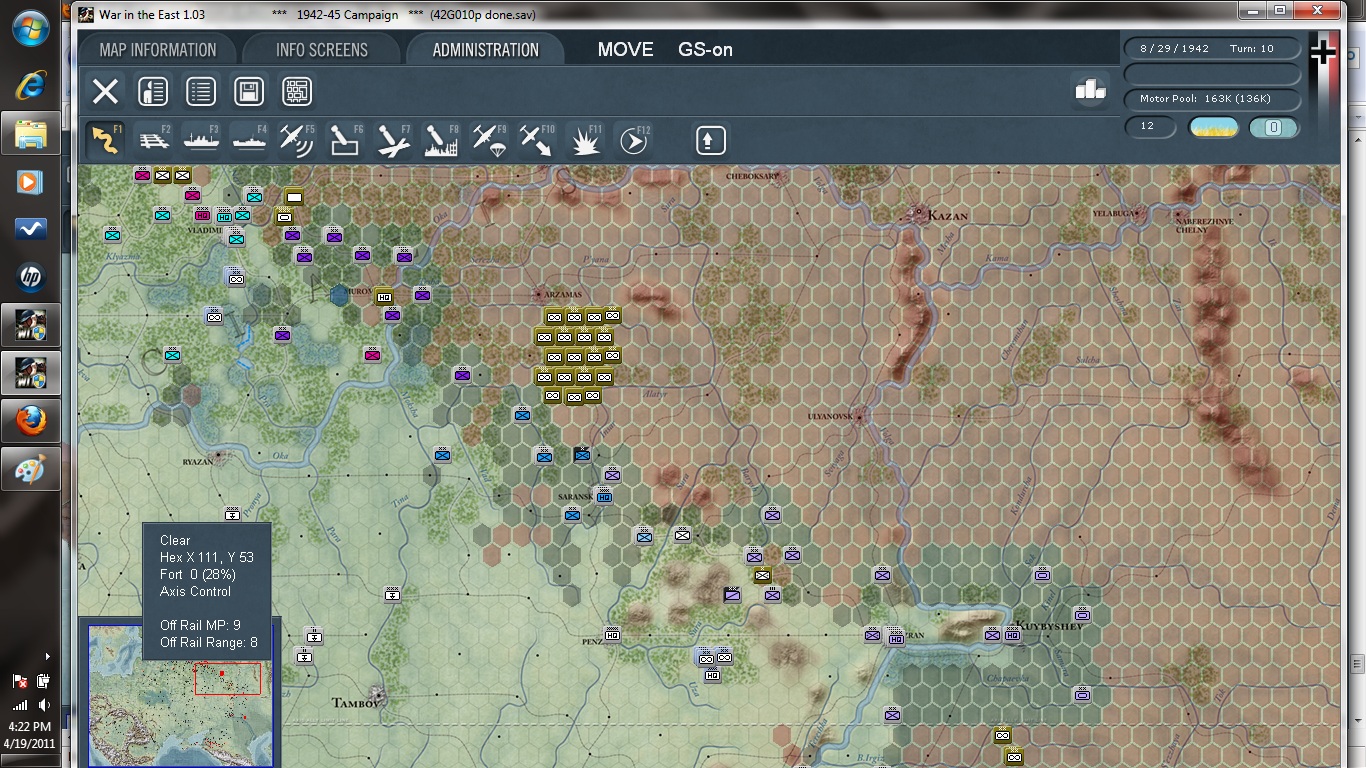Click the pill showing number 0

tap(1274, 127)
